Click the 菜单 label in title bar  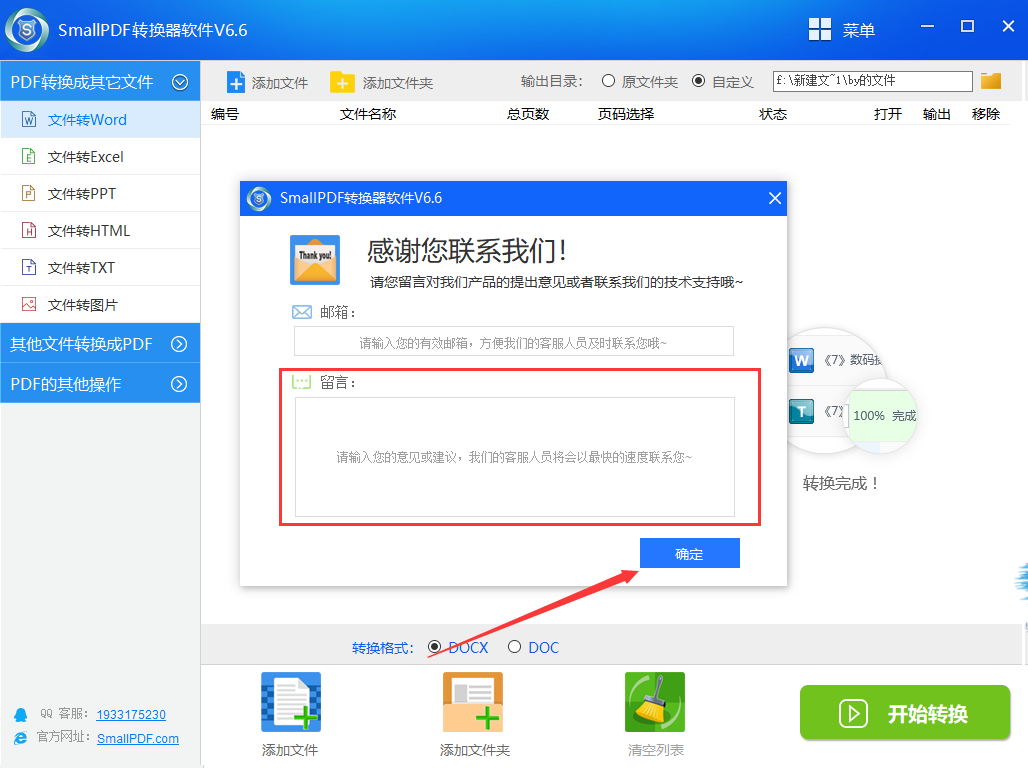point(859,30)
